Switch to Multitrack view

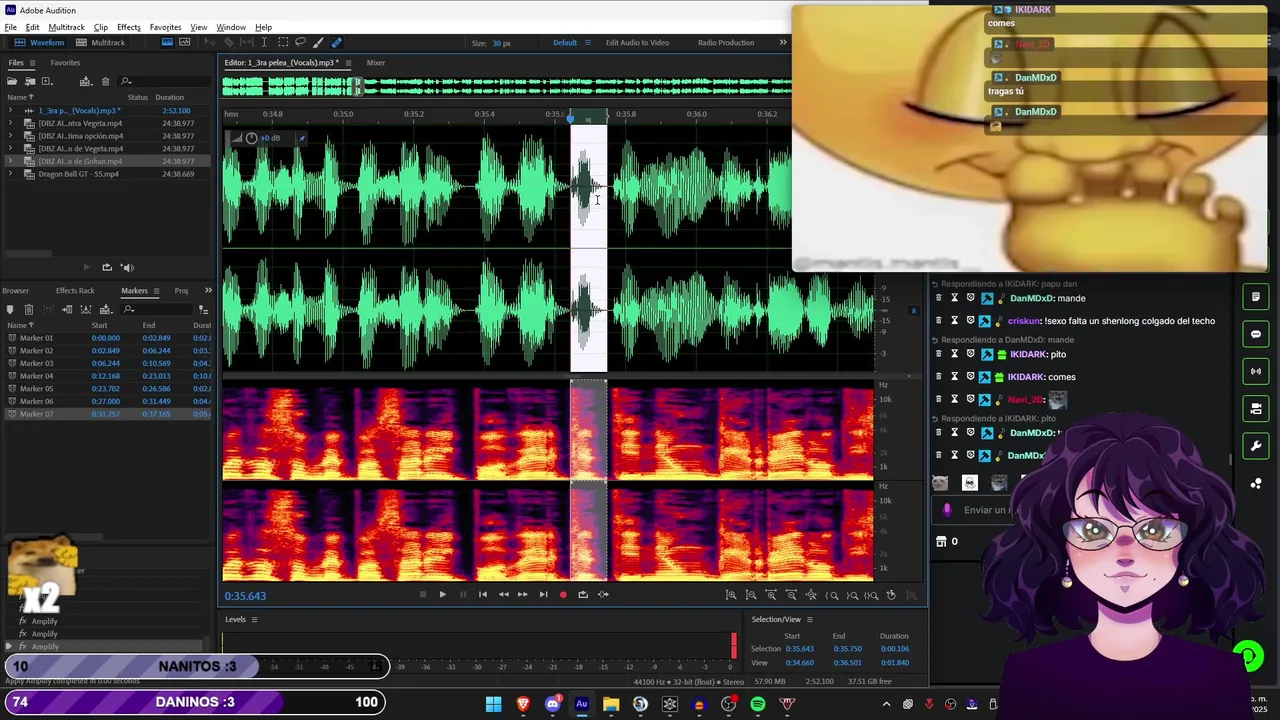101,43
